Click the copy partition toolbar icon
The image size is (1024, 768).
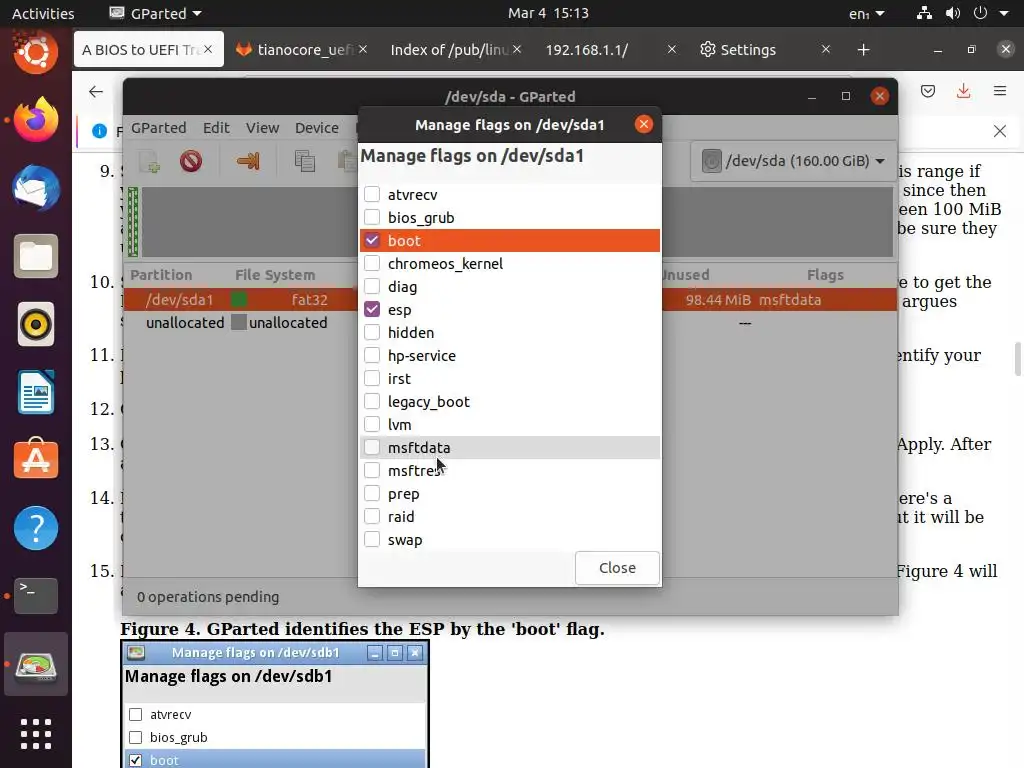pos(304,161)
